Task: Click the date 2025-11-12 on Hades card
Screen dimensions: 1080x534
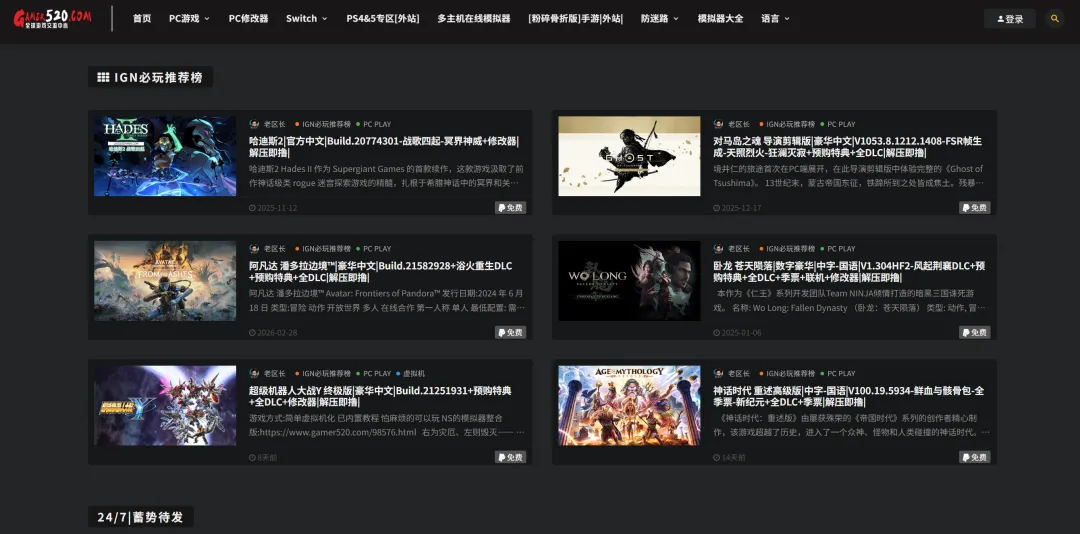Action: pyautogui.click(x=277, y=208)
